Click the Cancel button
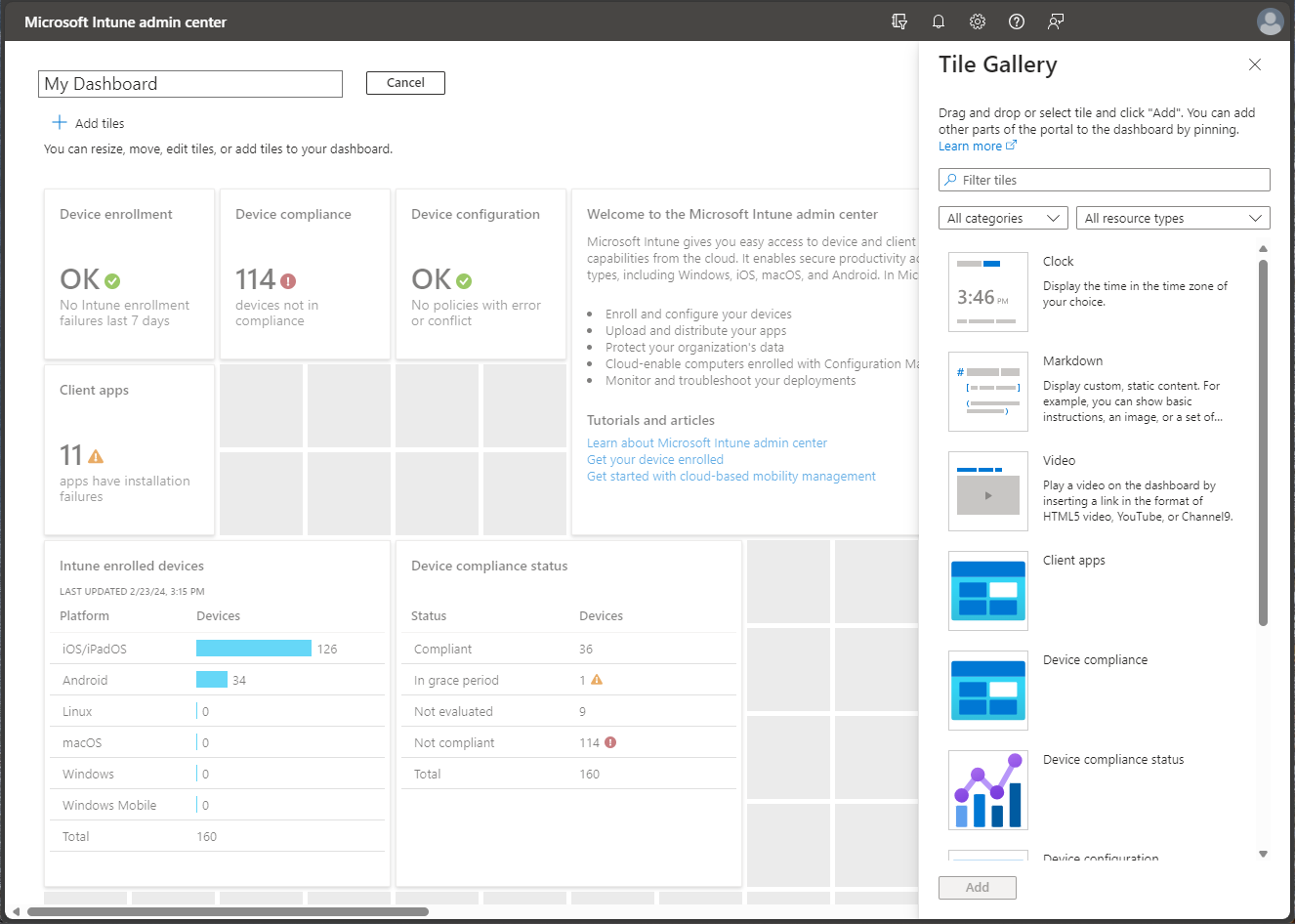The height and width of the screenshot is (924, 1295). pos(405,83)
